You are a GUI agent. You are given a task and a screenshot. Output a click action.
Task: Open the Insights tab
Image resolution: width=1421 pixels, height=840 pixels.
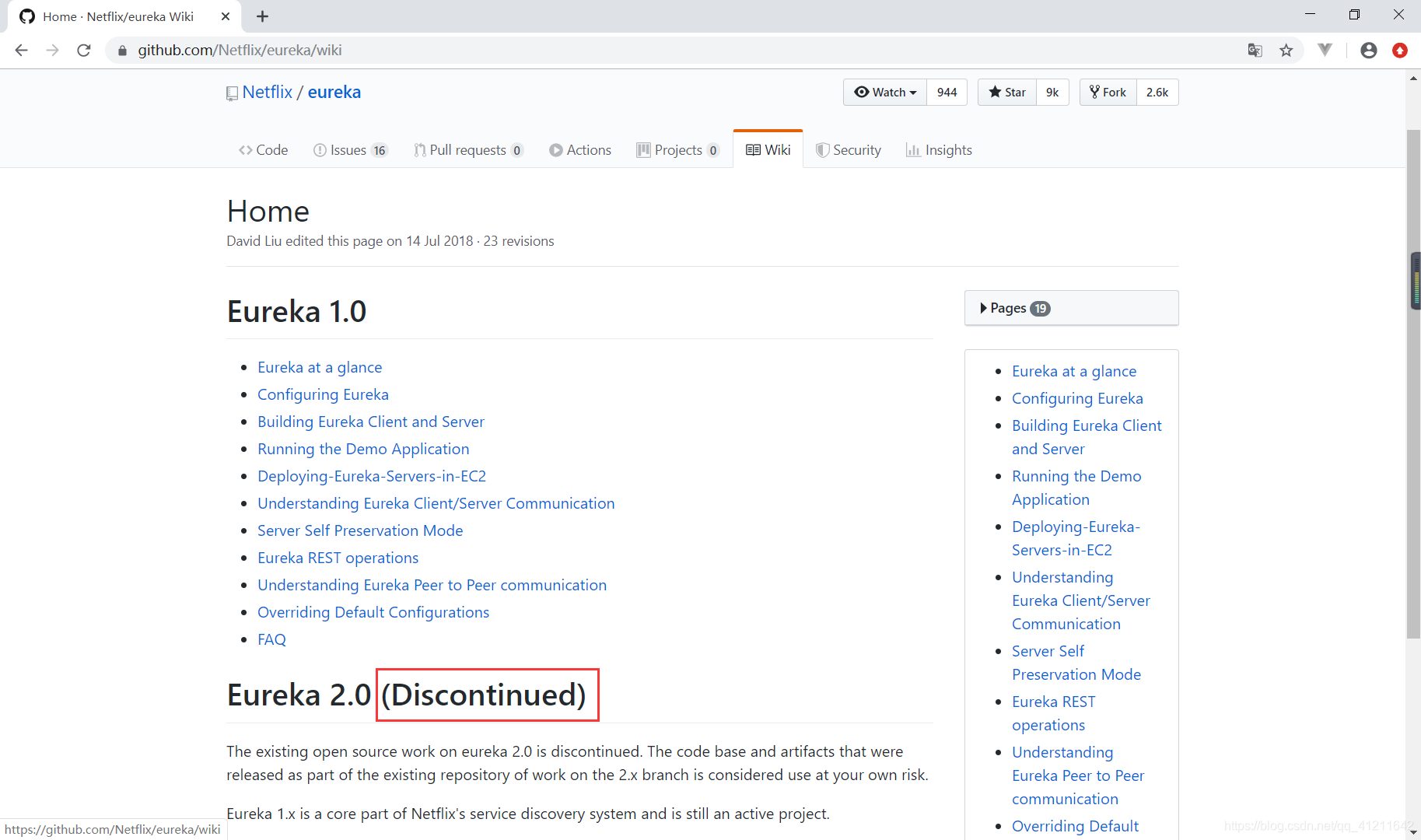tap(940, 150)
